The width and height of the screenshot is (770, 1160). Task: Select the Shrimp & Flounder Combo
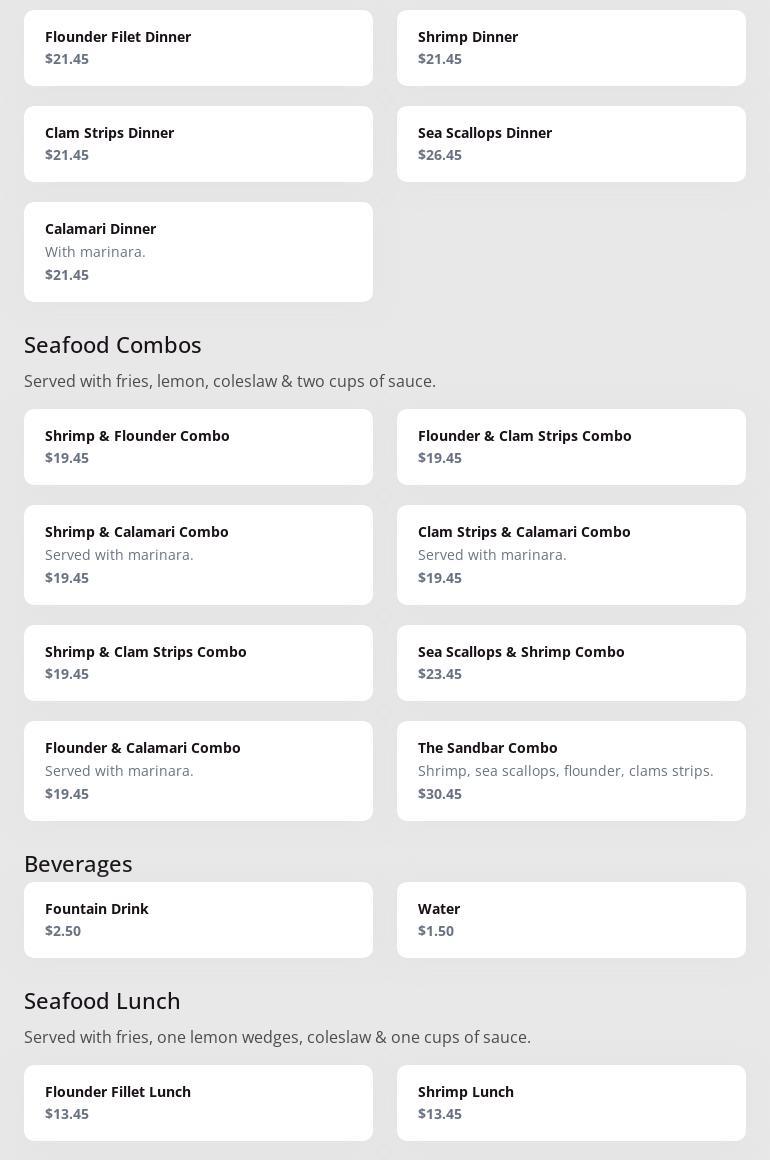[198, 447]
